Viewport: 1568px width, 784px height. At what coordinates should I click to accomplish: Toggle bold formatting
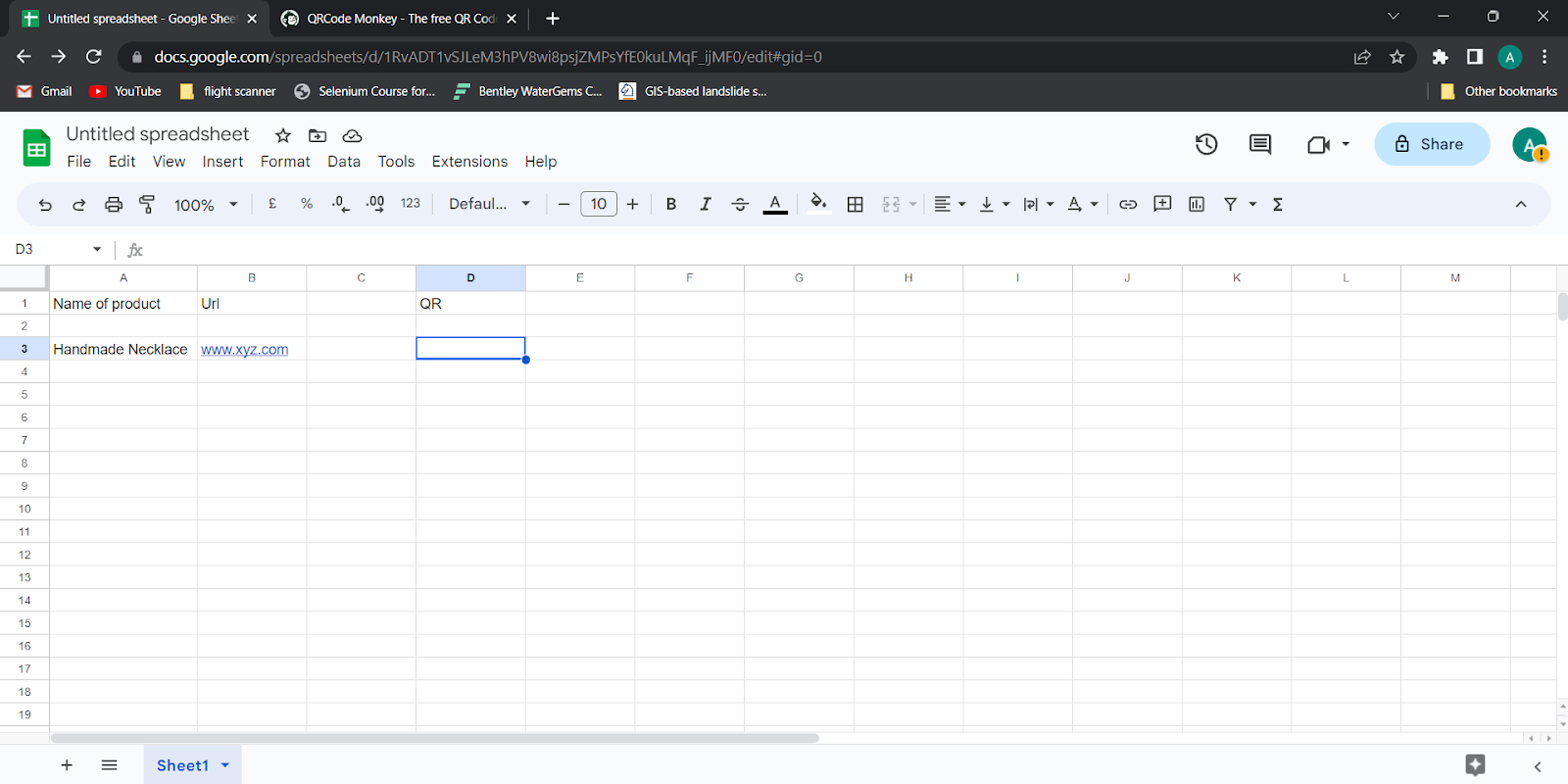click(x=671, y=204)
